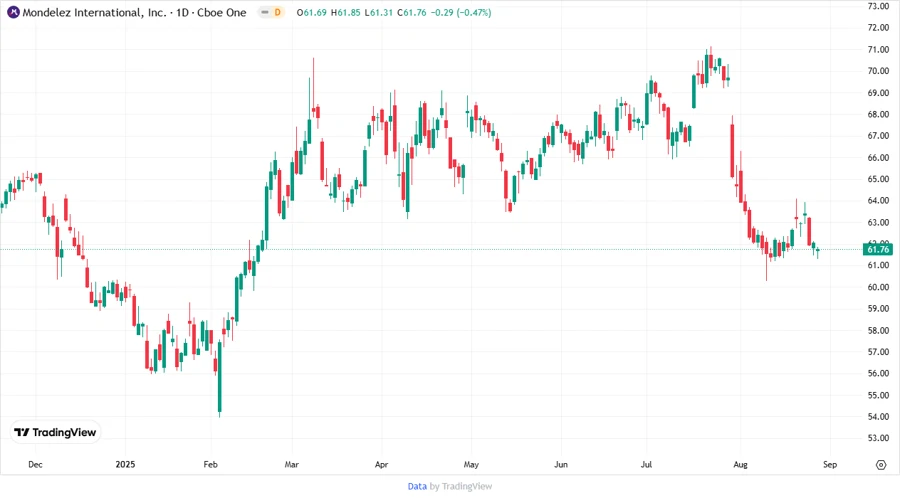The image size is (900, 498).
Task: Click the Mar label on time axis
Action: [x=292, y=464]
